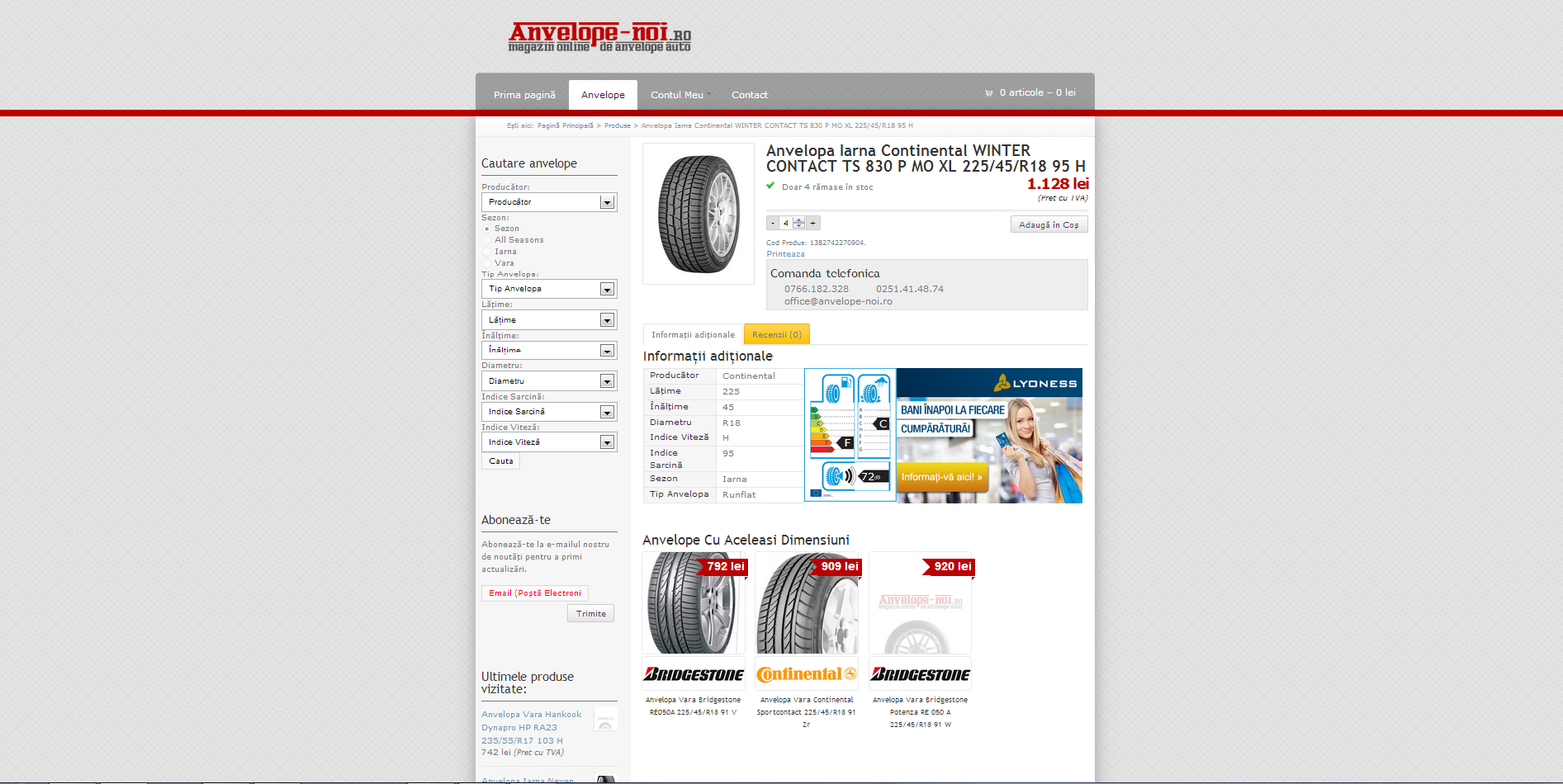Open the 909 lei Continental tire thumbnail

tap(807, 603)
